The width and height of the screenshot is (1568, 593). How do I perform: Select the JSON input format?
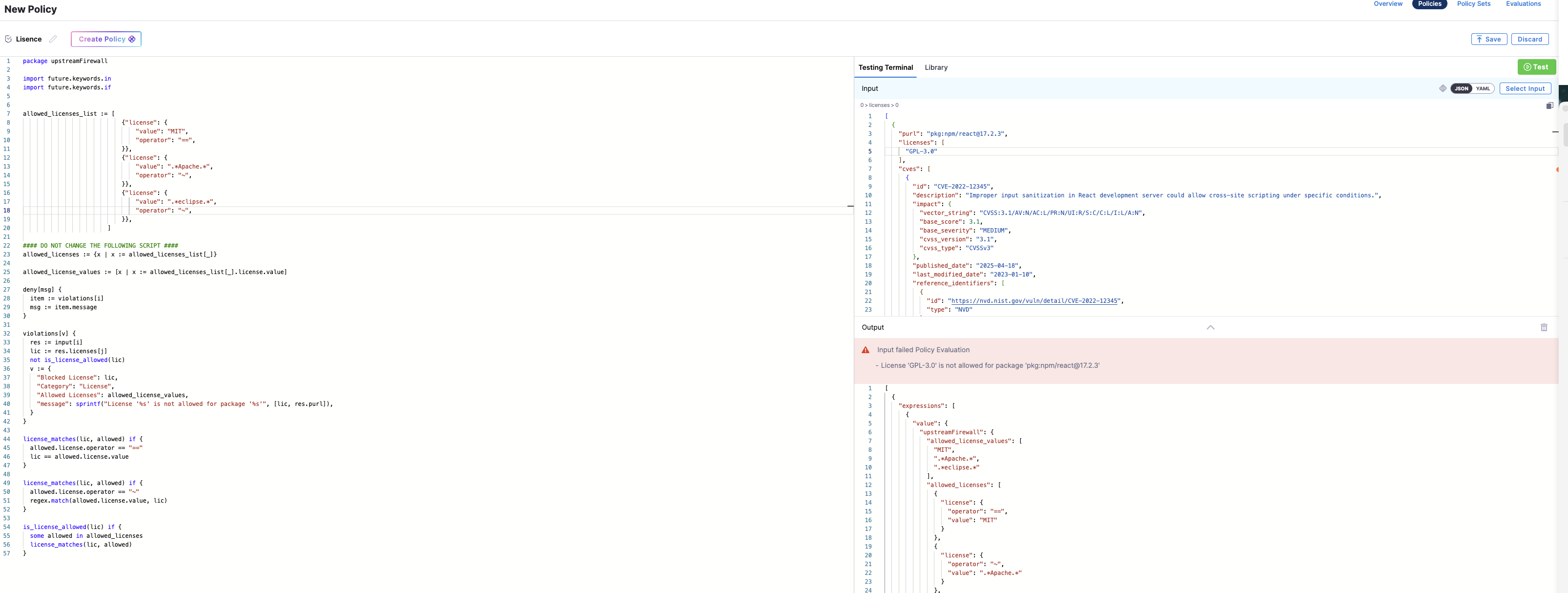point(1461,88)
